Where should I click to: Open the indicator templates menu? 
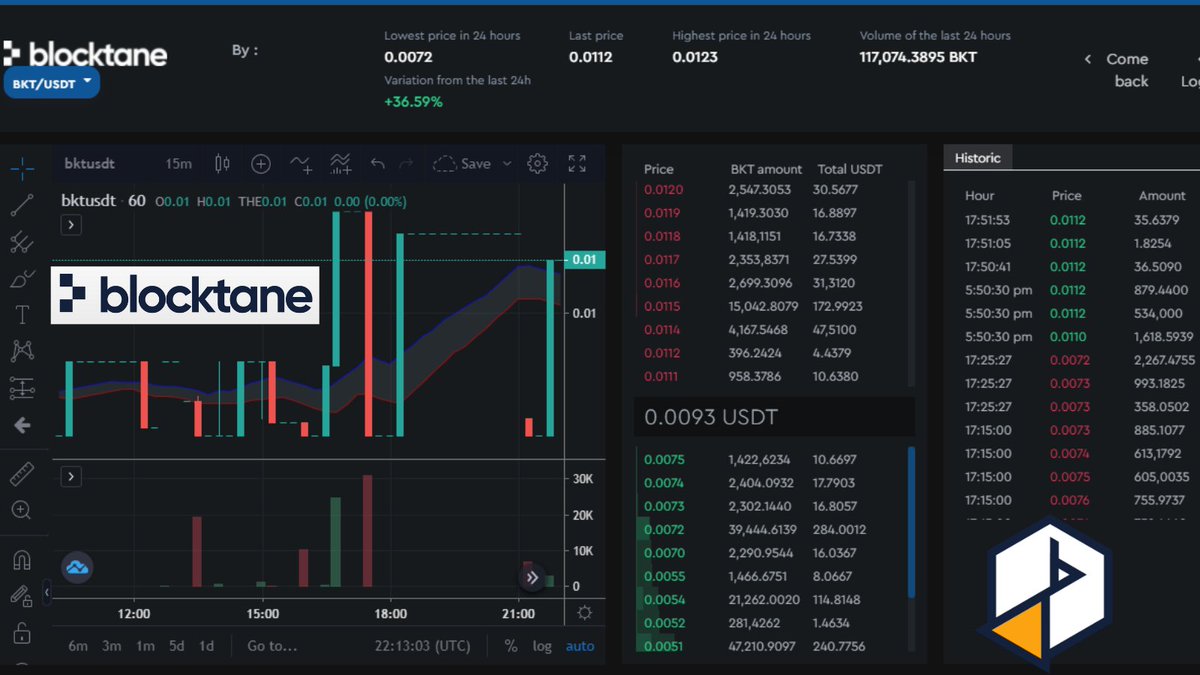[x=341, y=163]
